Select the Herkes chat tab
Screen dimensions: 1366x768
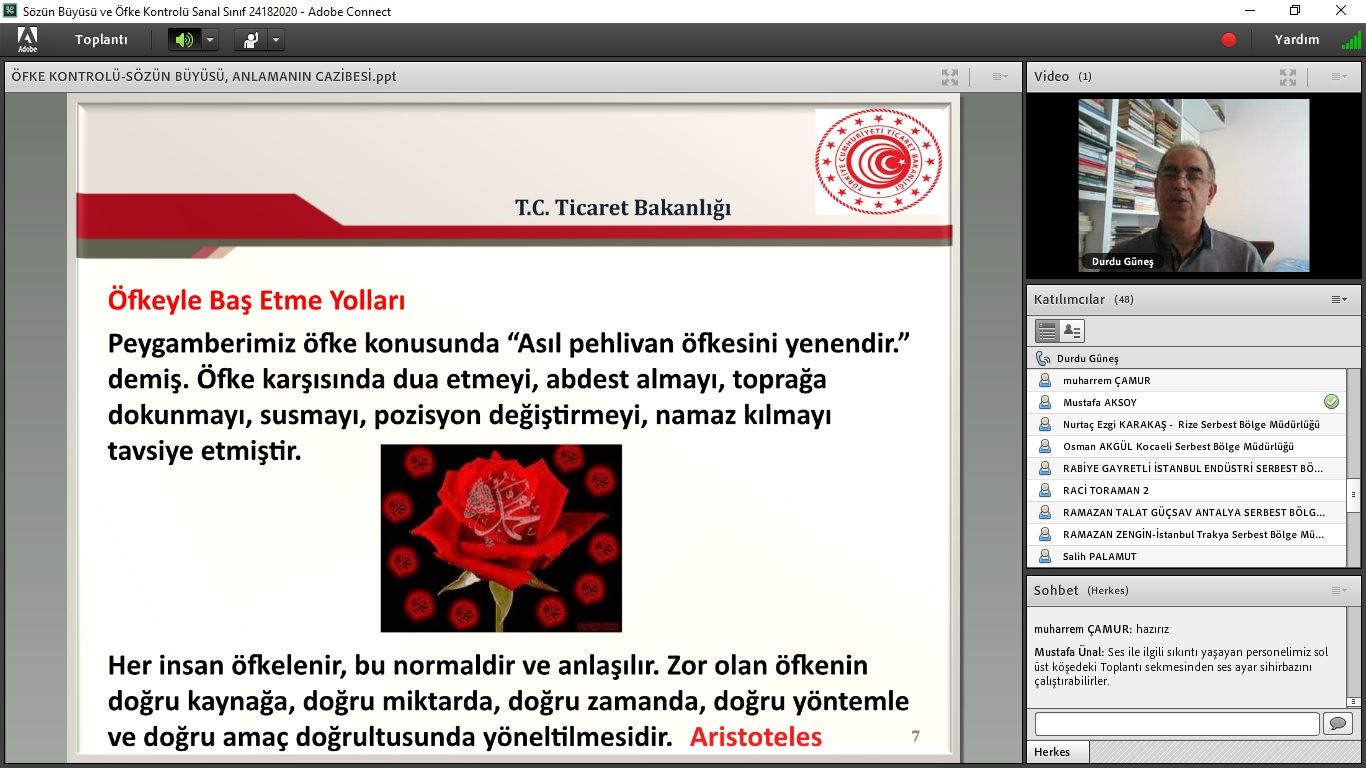click(x=1052, y=752)
